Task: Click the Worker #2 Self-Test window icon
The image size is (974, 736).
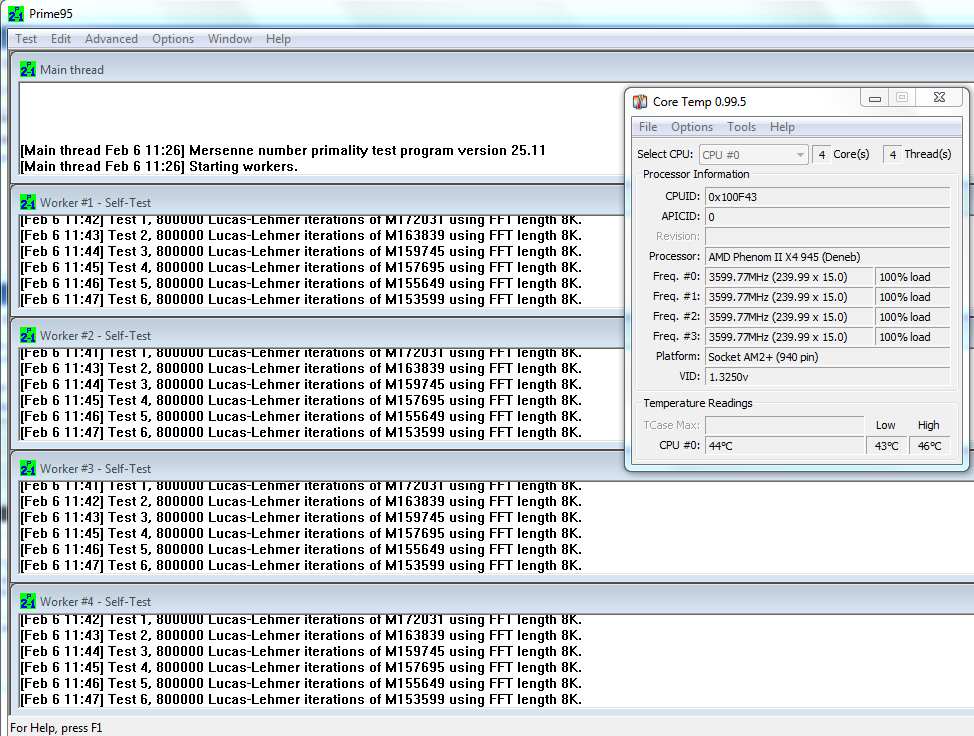Action: click(27, 335)
